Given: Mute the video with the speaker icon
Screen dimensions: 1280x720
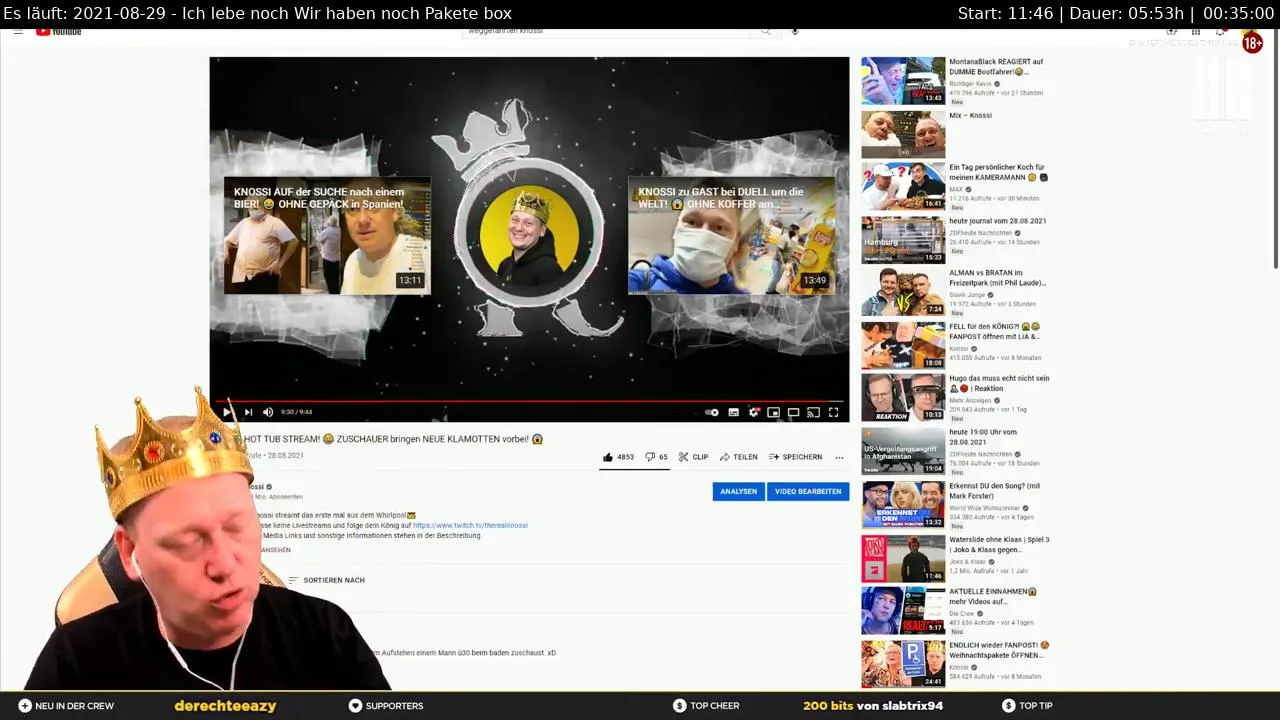Looking at the screenshot, I should [268, 412].
